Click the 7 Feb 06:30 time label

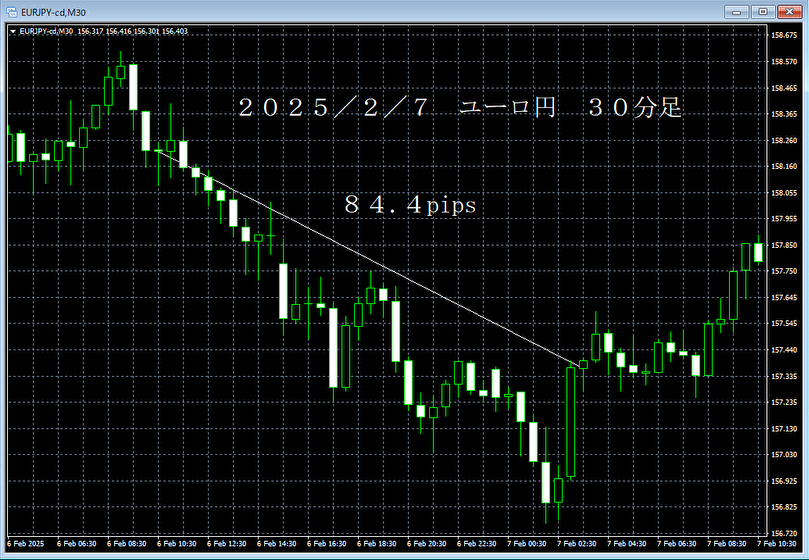[677, 543]
